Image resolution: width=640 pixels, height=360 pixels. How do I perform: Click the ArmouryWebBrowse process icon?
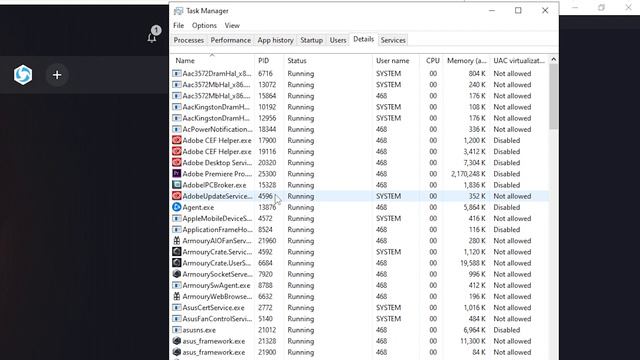(x=176, y=296)
